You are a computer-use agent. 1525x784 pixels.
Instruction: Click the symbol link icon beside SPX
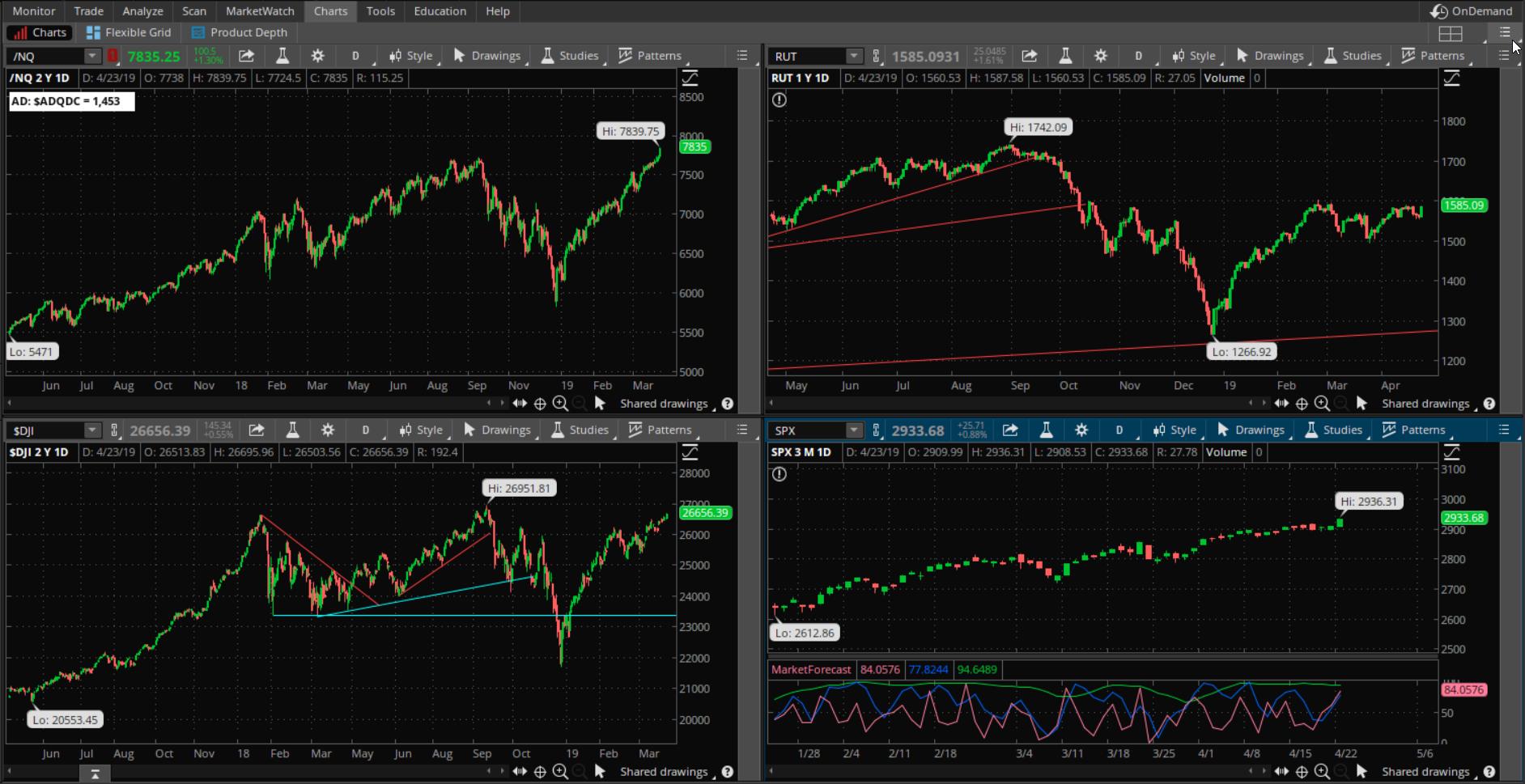(876, 430)
